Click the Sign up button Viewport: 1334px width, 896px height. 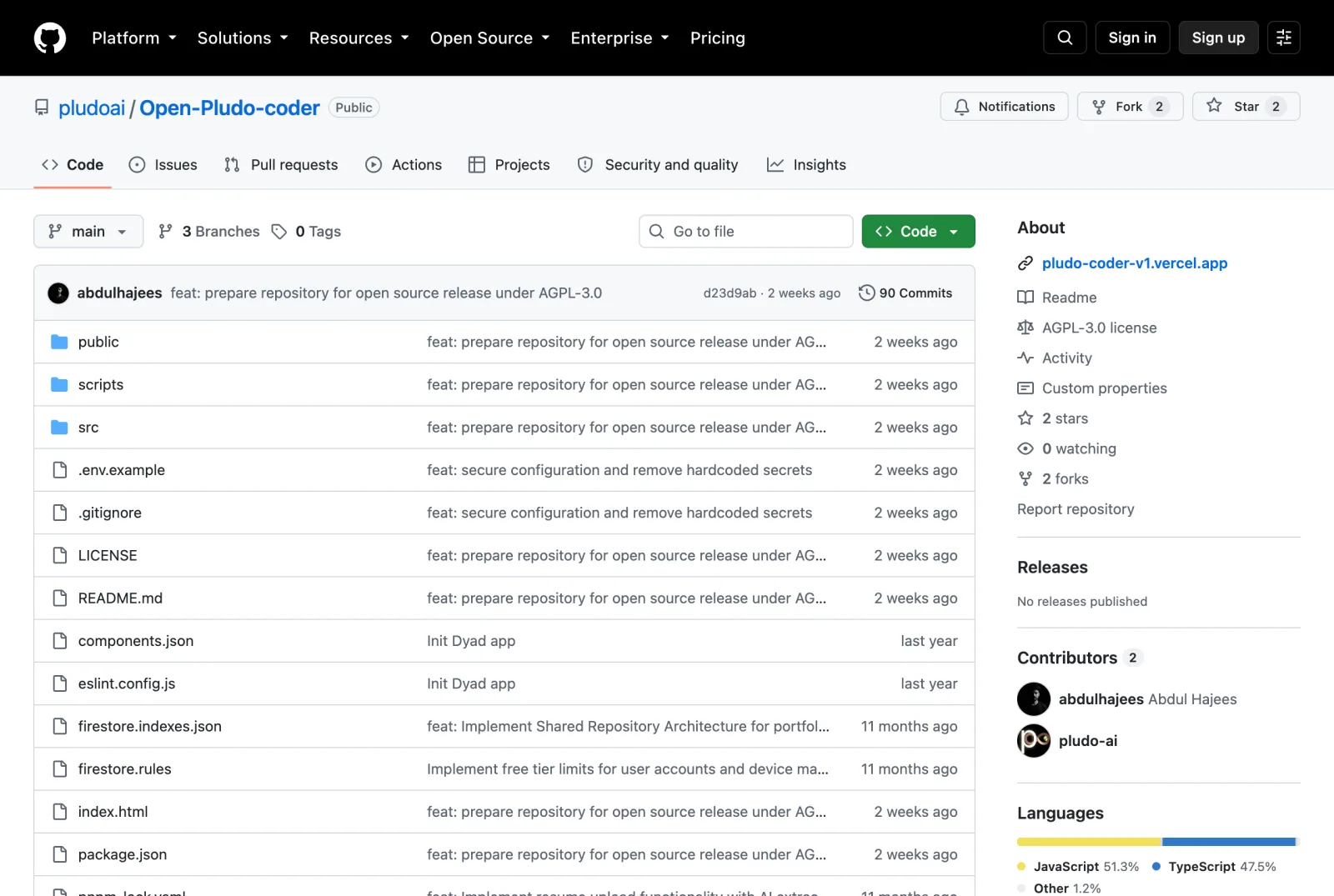(x=1218, y=38)
